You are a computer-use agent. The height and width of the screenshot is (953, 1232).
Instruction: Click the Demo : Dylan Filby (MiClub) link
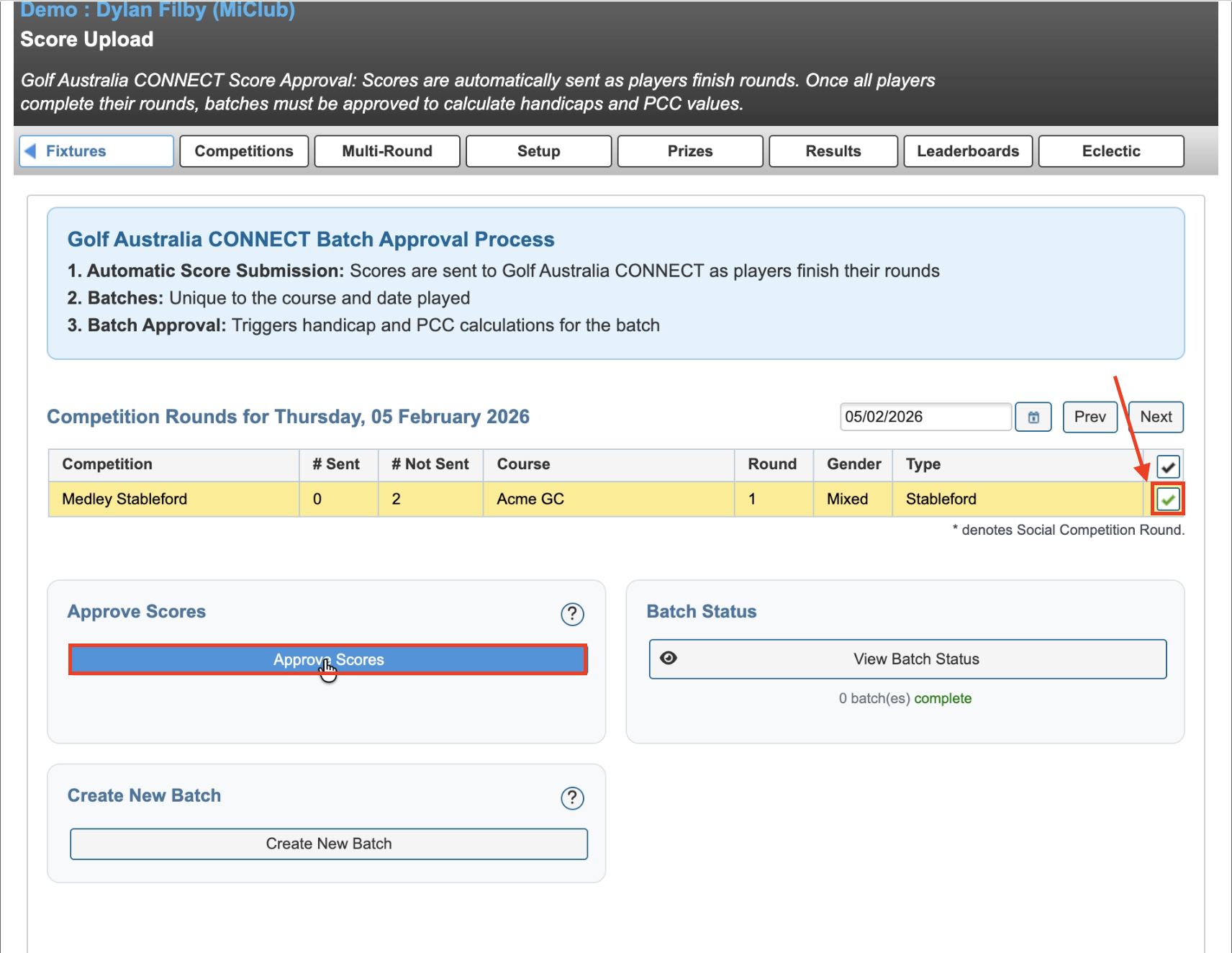pos(158,10)
